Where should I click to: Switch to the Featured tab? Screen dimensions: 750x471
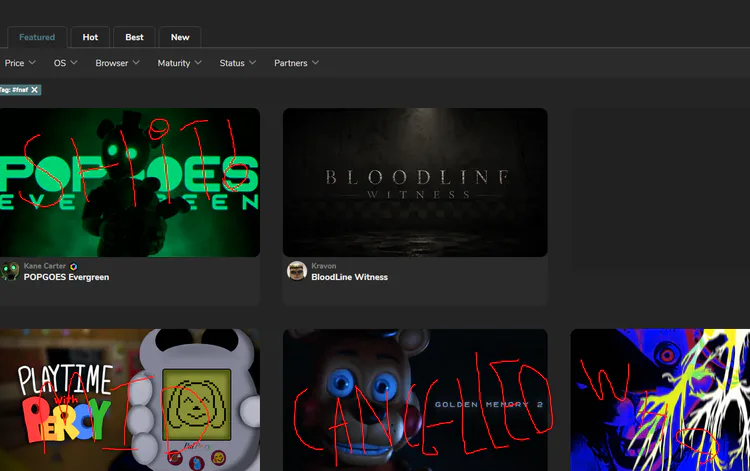[37, 37]
